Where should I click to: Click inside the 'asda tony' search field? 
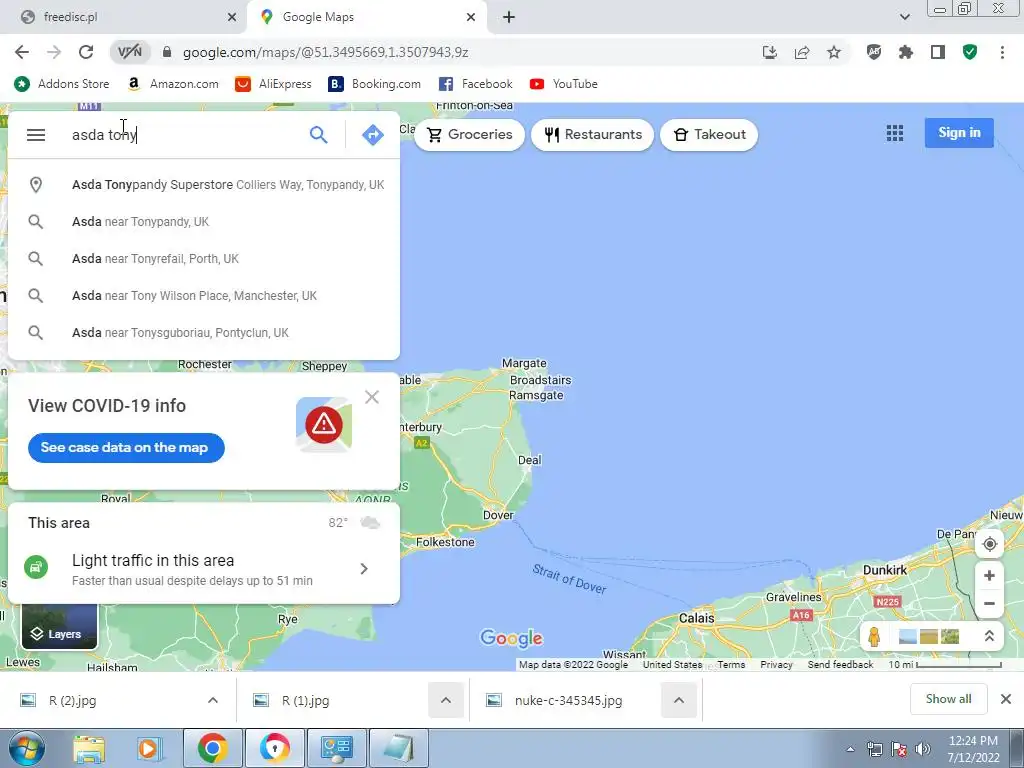pyautogui.click(x=183, y=135)
